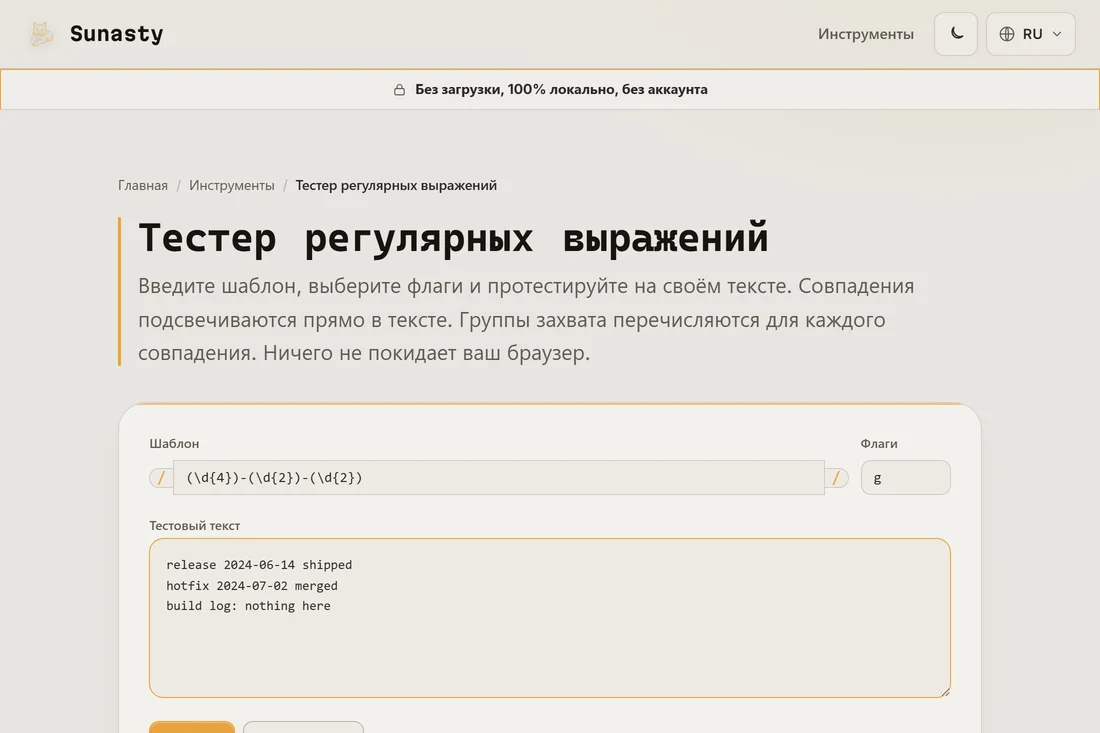Click the closing slash after the pattern
The image size is (1100, 733).
(836, 478)
